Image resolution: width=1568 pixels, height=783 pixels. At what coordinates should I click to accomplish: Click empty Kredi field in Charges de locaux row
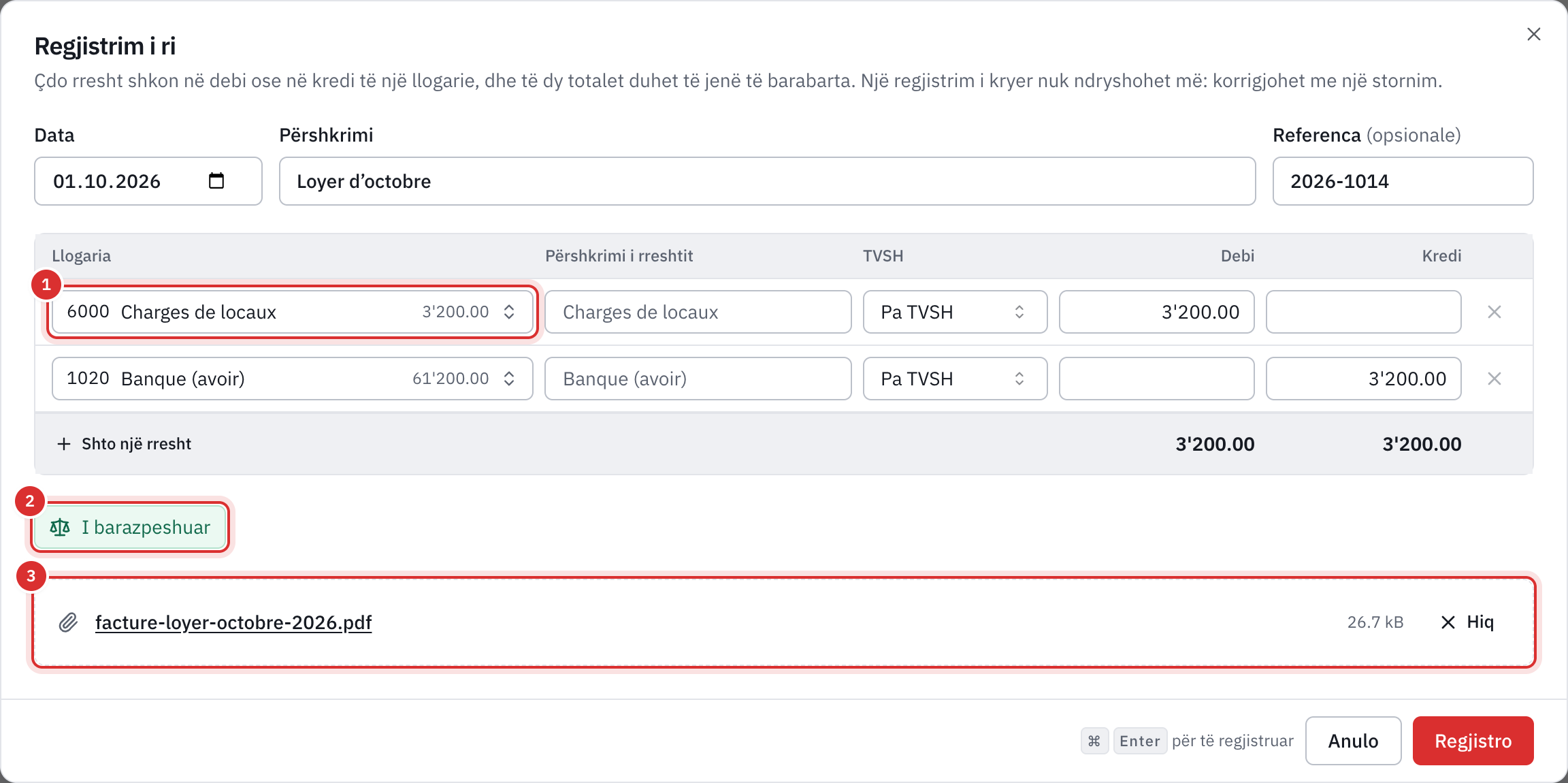[1363, 312]
